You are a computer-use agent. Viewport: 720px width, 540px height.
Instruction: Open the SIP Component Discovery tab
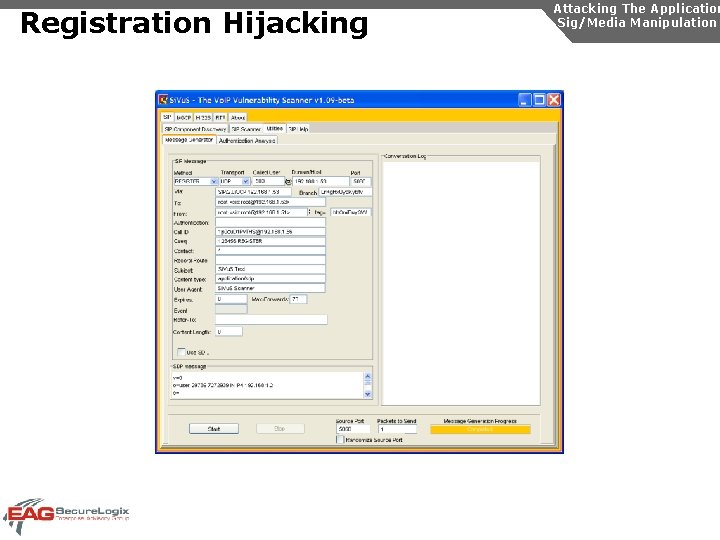click(x=195, y=129)
